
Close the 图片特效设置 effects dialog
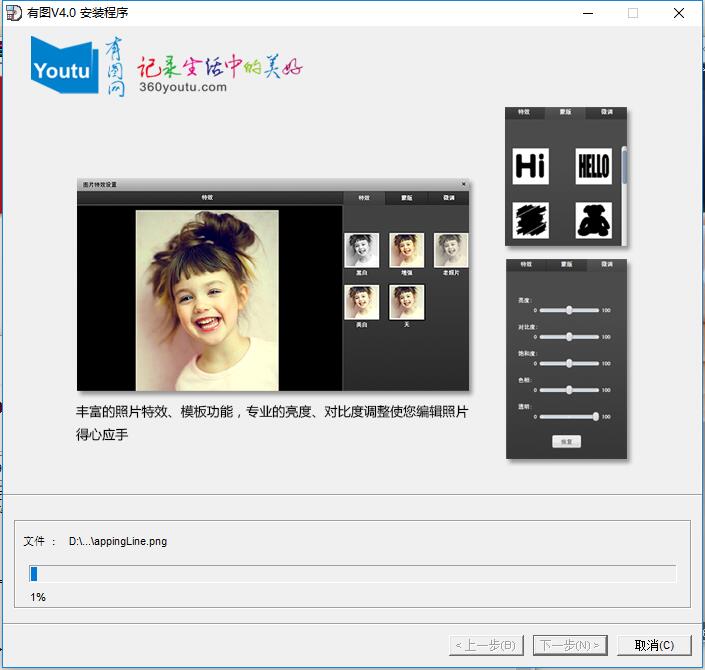(x=463, y=185)
